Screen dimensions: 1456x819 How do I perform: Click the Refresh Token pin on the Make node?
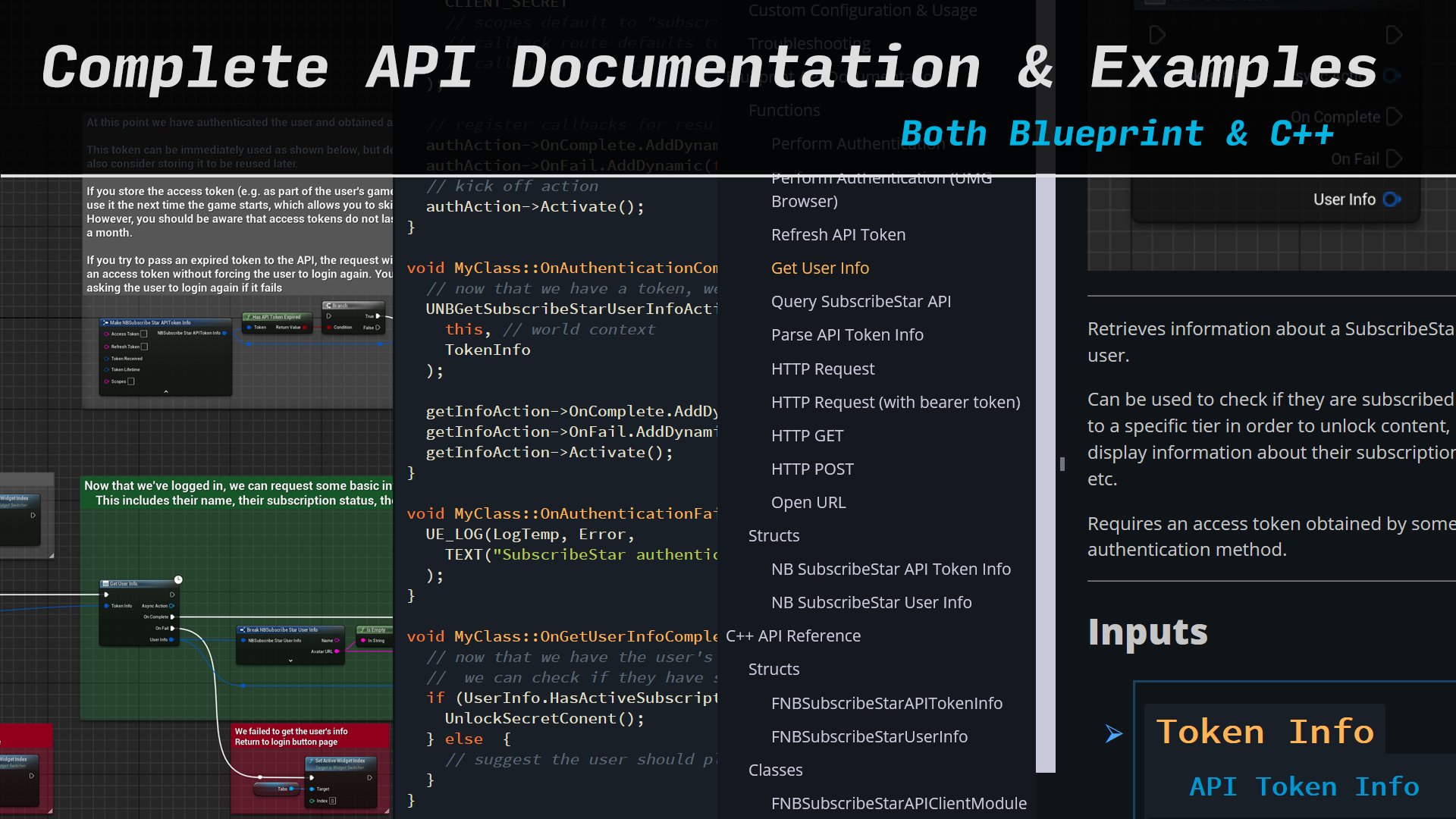pyautogui.click(x=107, y=347)
